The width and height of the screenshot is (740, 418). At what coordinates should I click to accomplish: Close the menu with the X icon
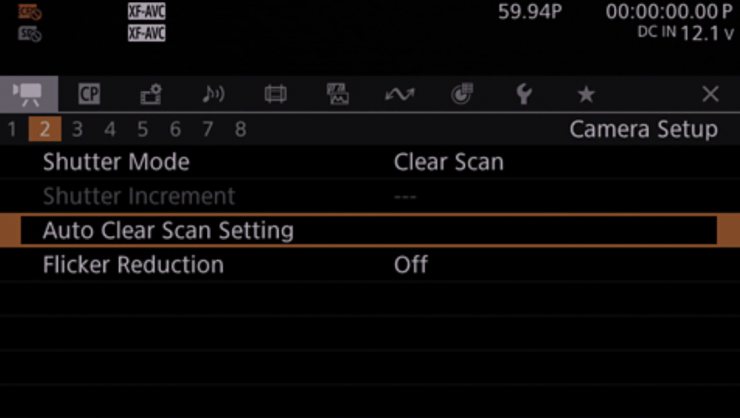710,94
